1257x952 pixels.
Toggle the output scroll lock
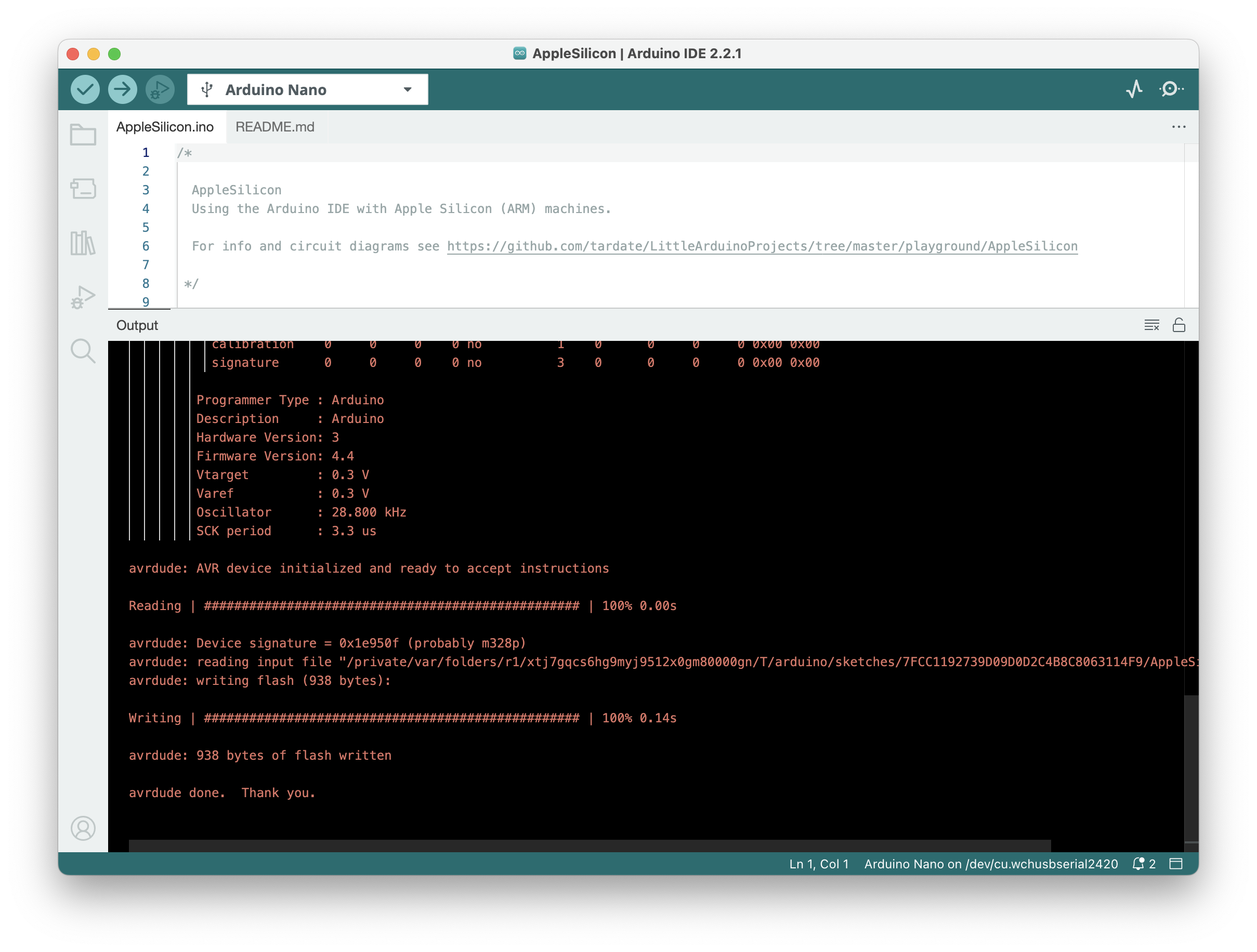1179,325
